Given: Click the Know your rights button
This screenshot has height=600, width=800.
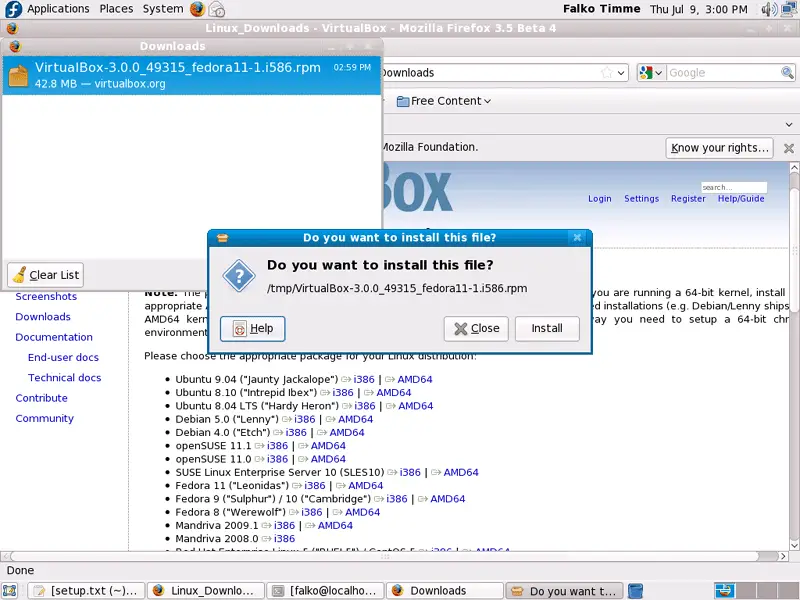Looking at the screenshot, I should (x=719, y=148).
